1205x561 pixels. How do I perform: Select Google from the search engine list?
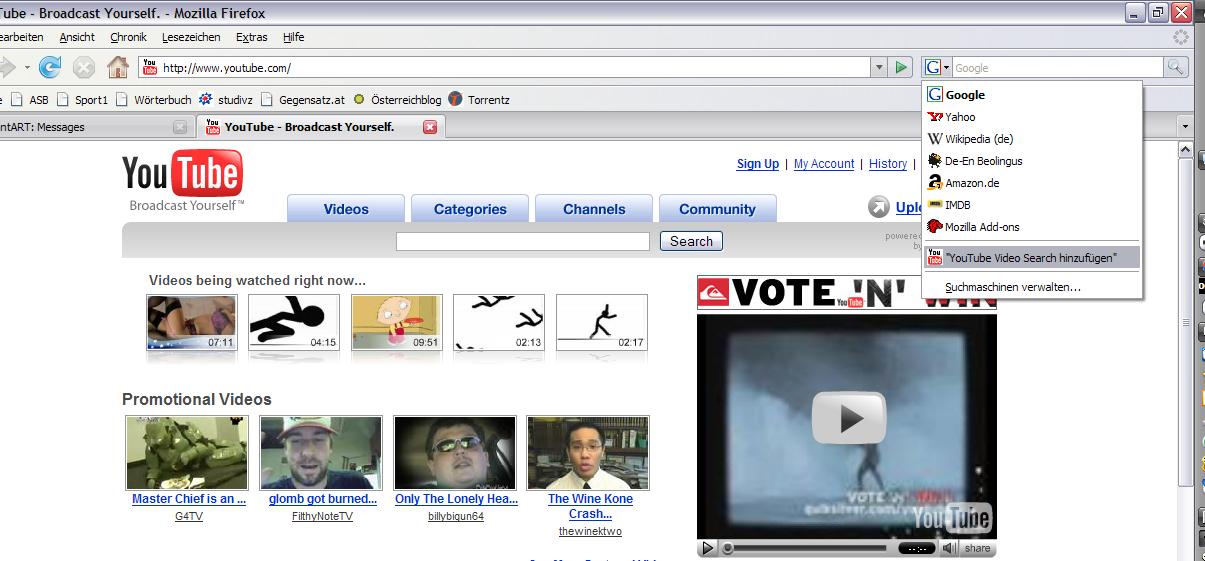coord(1032,95)
